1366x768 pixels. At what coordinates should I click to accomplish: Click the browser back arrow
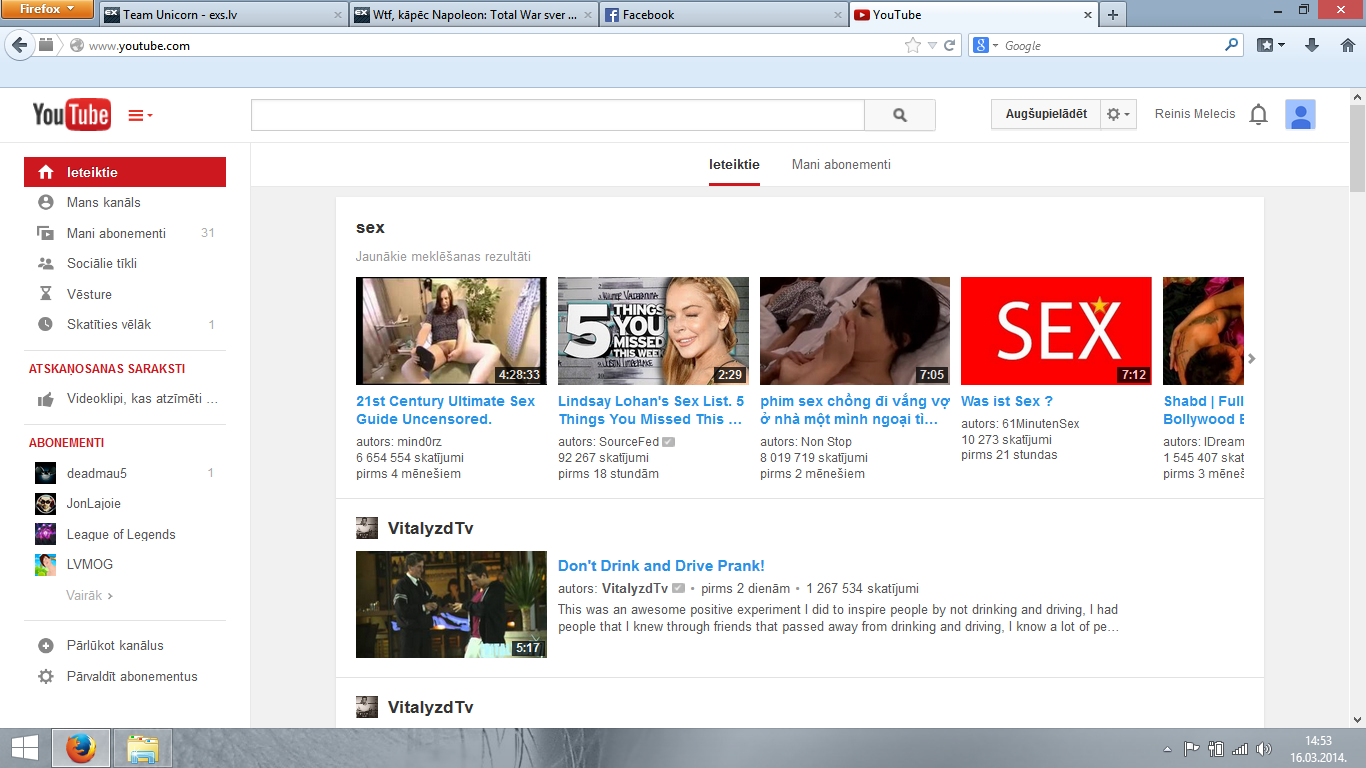click(x=20, y=45)
